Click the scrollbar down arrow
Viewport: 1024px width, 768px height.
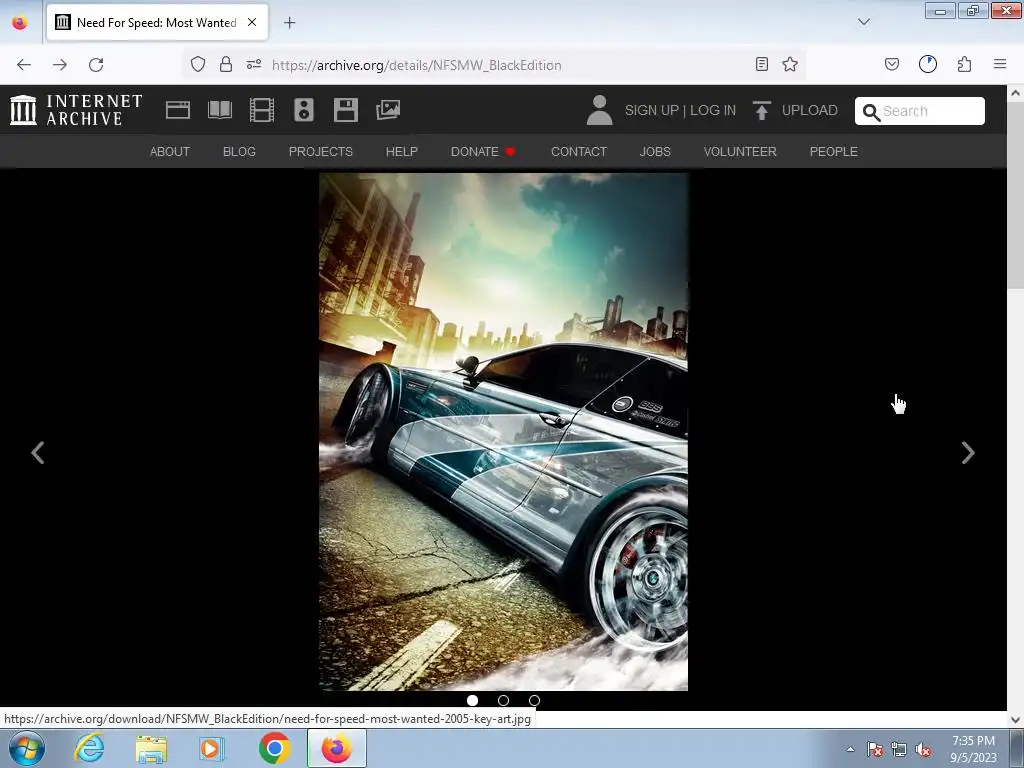pos(1016,719)
